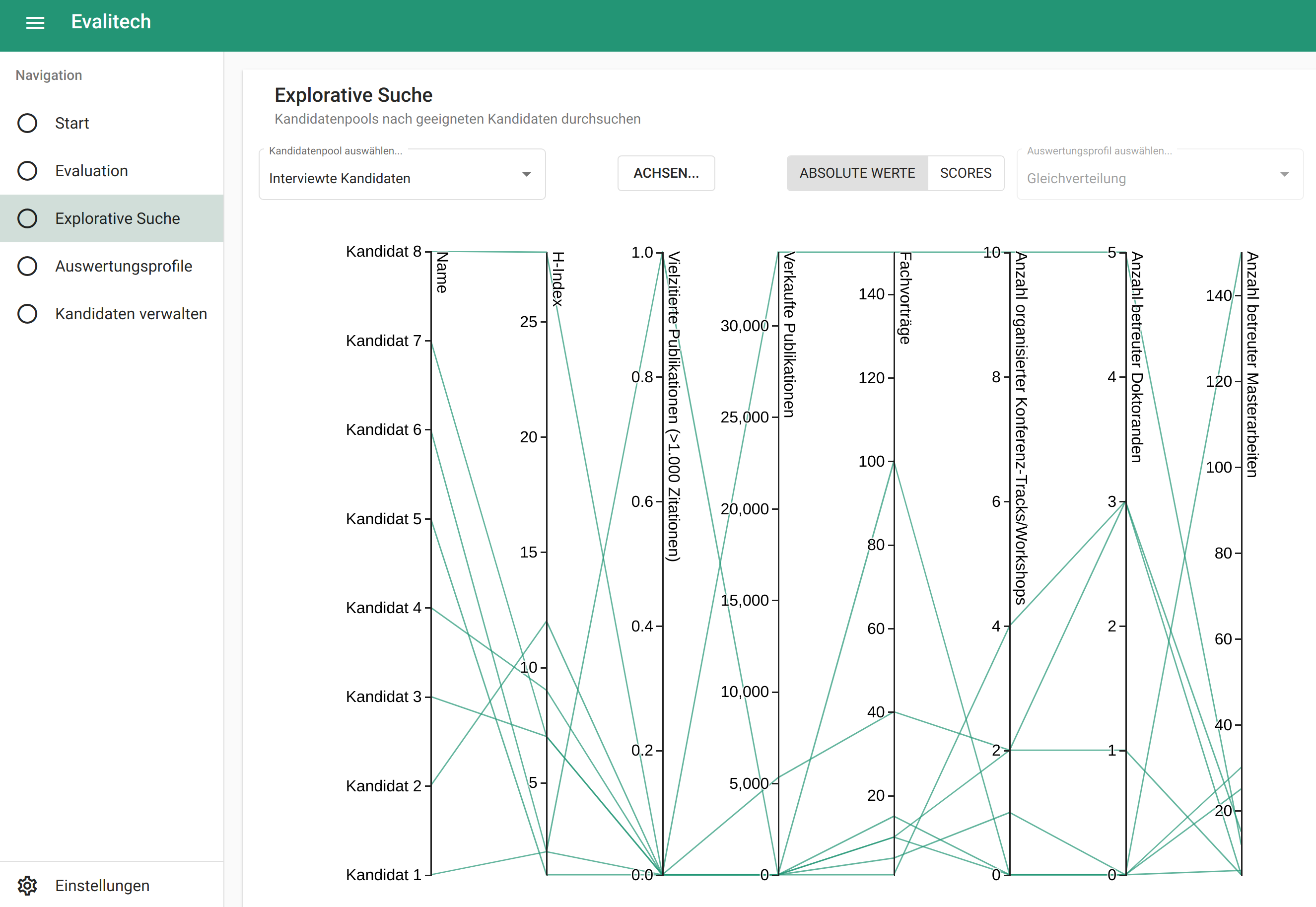Click the 25 tick on H-Index axis
Image resolution: width=1316 pixels, height=907 pixels.
coord(529,322)
